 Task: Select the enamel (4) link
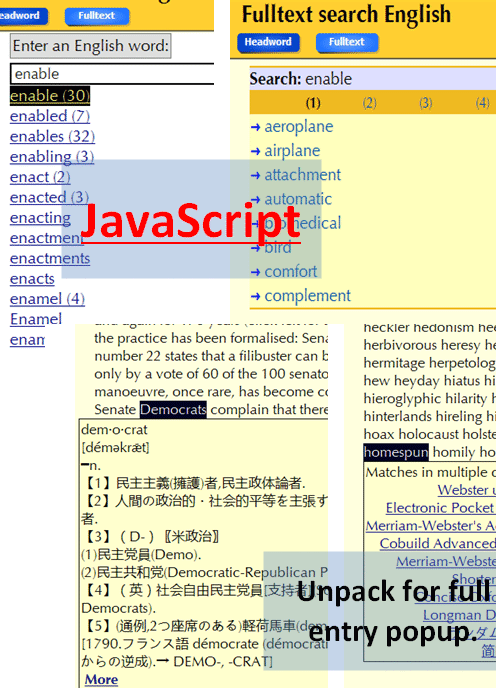[47, 299]
